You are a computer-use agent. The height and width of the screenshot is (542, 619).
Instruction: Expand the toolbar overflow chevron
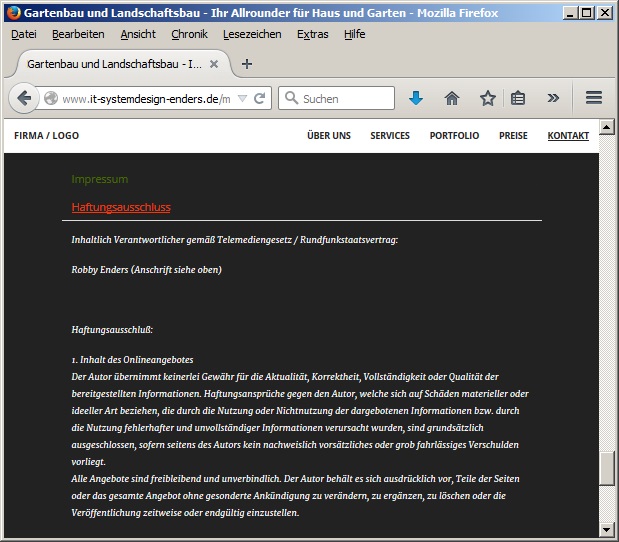[x=553, y=98]
